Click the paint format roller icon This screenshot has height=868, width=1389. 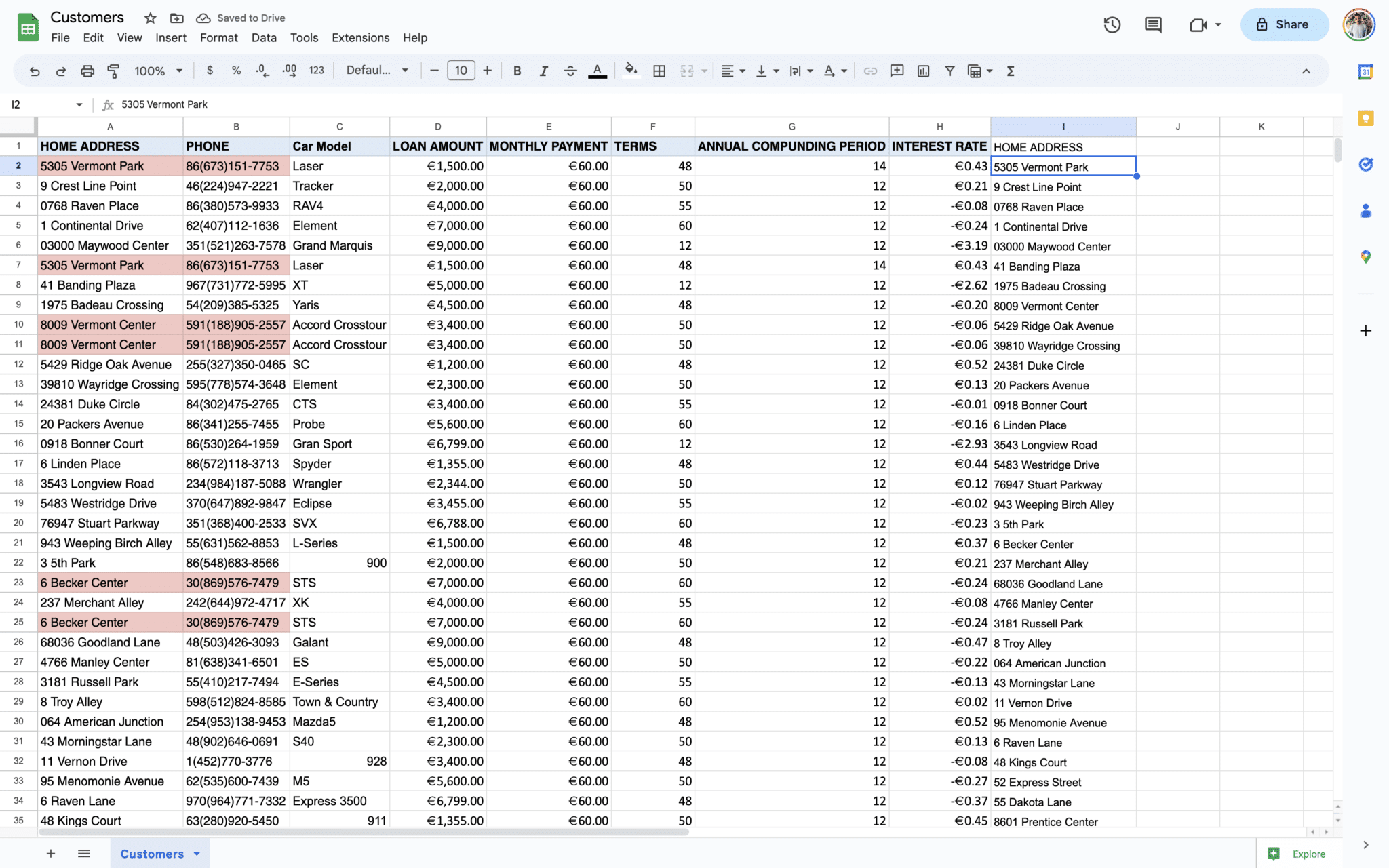click(113, 71)
